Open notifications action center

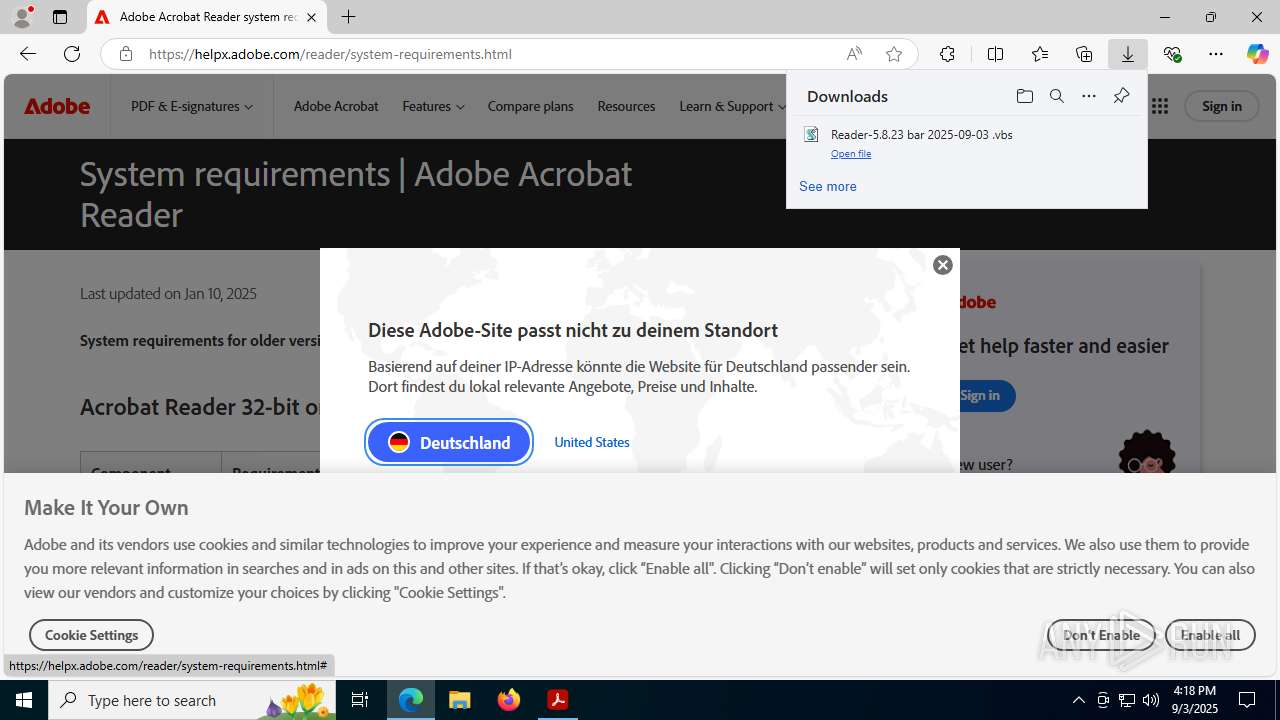(1247, 700)
